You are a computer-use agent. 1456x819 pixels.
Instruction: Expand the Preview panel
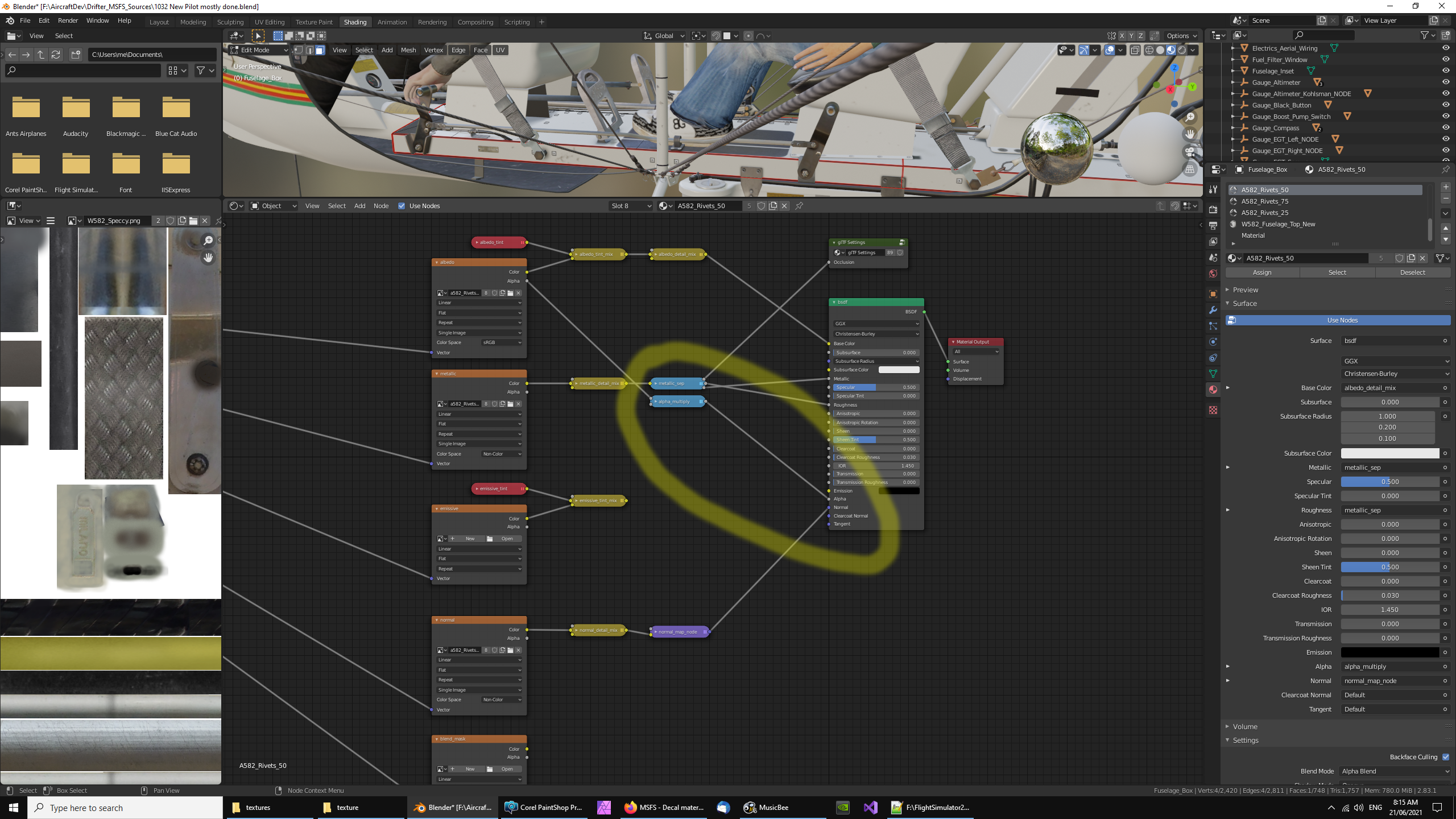[1245, 290]
